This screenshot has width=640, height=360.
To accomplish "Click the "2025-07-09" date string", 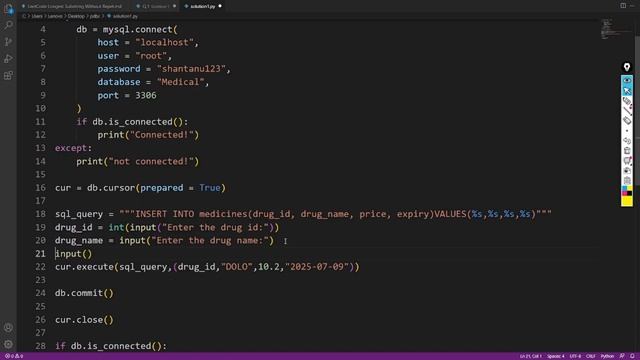I will 317,267.
